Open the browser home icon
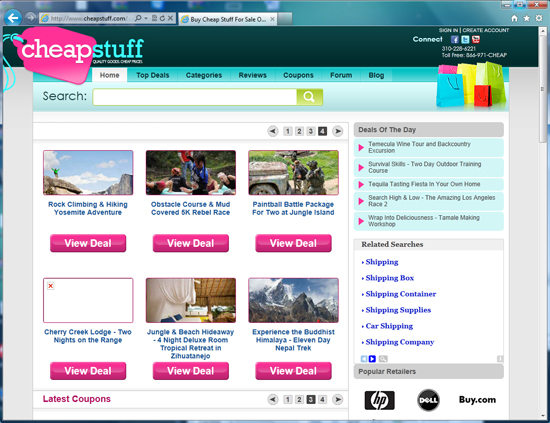The height and width of the screenshot is (423, 550). point(514,18)
